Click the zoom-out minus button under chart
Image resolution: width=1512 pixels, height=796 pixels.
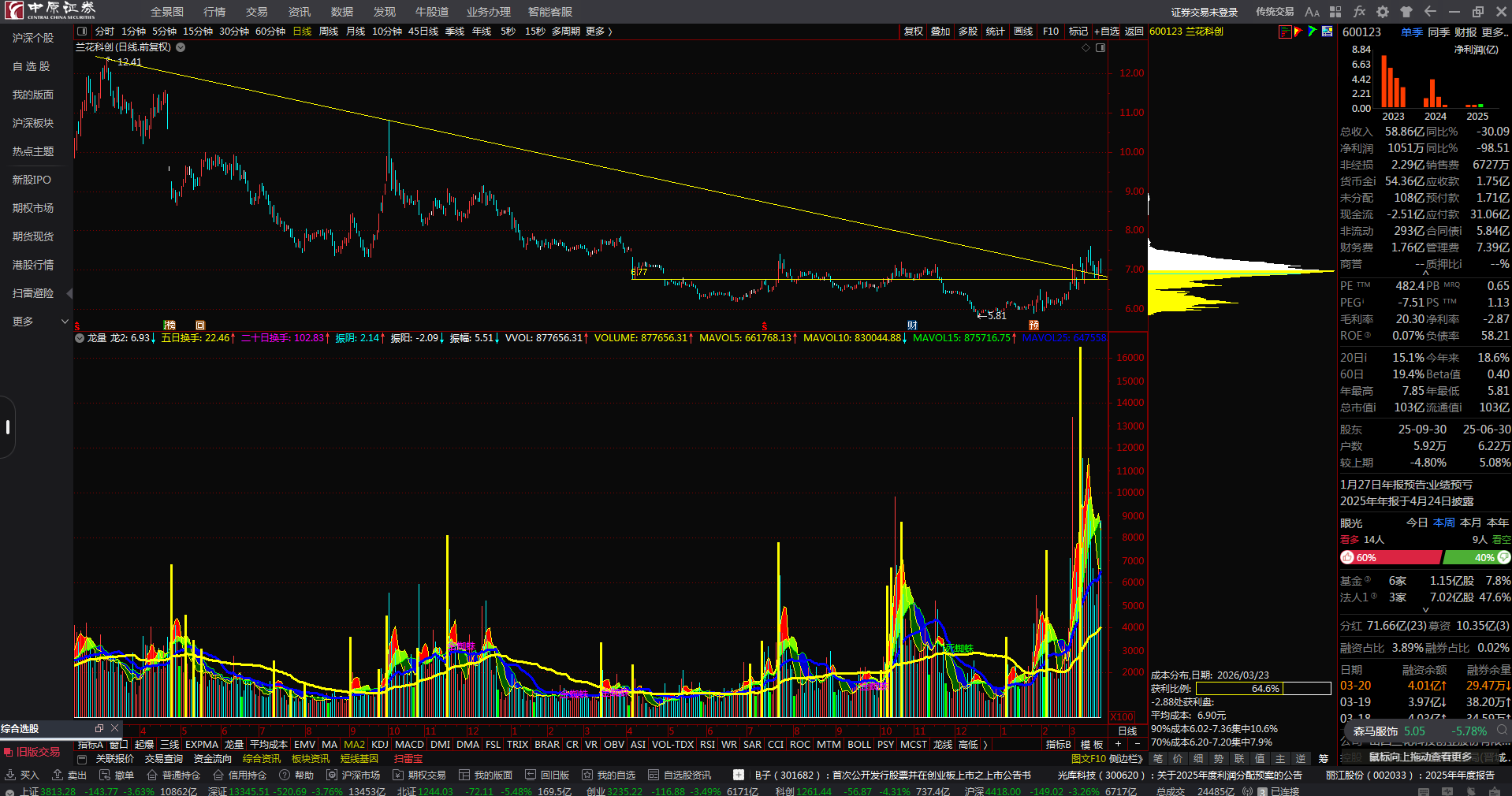[1137, 745]
